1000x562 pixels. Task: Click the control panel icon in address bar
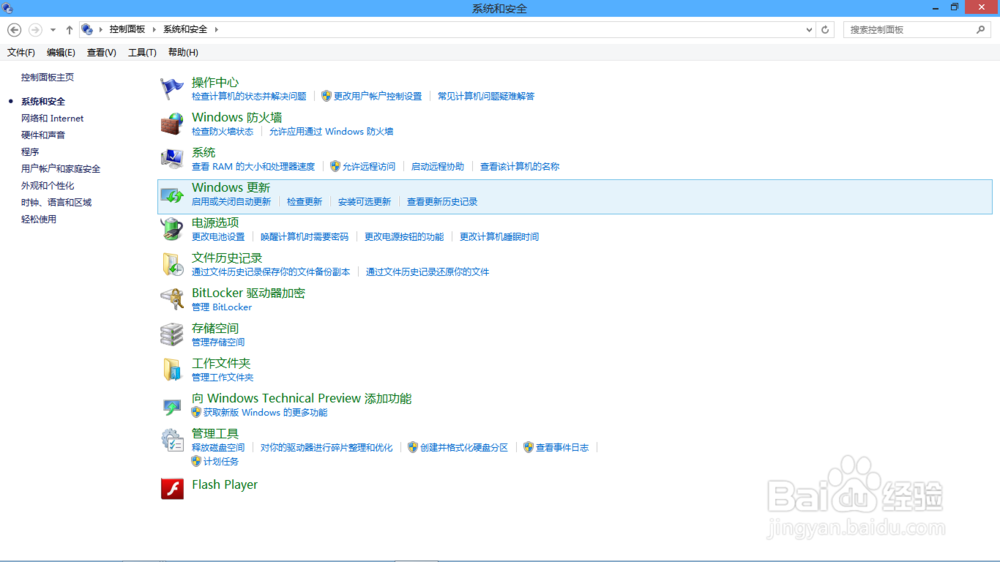click(87, 29)
